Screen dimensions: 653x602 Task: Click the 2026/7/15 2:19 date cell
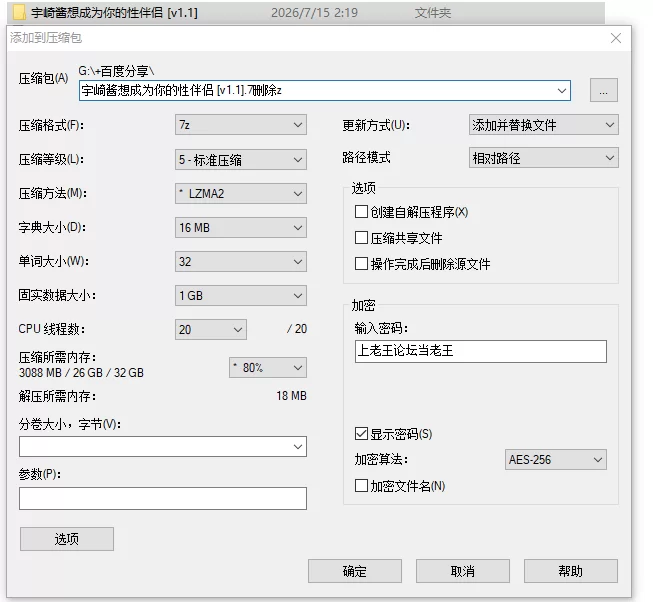coord(314,12)
